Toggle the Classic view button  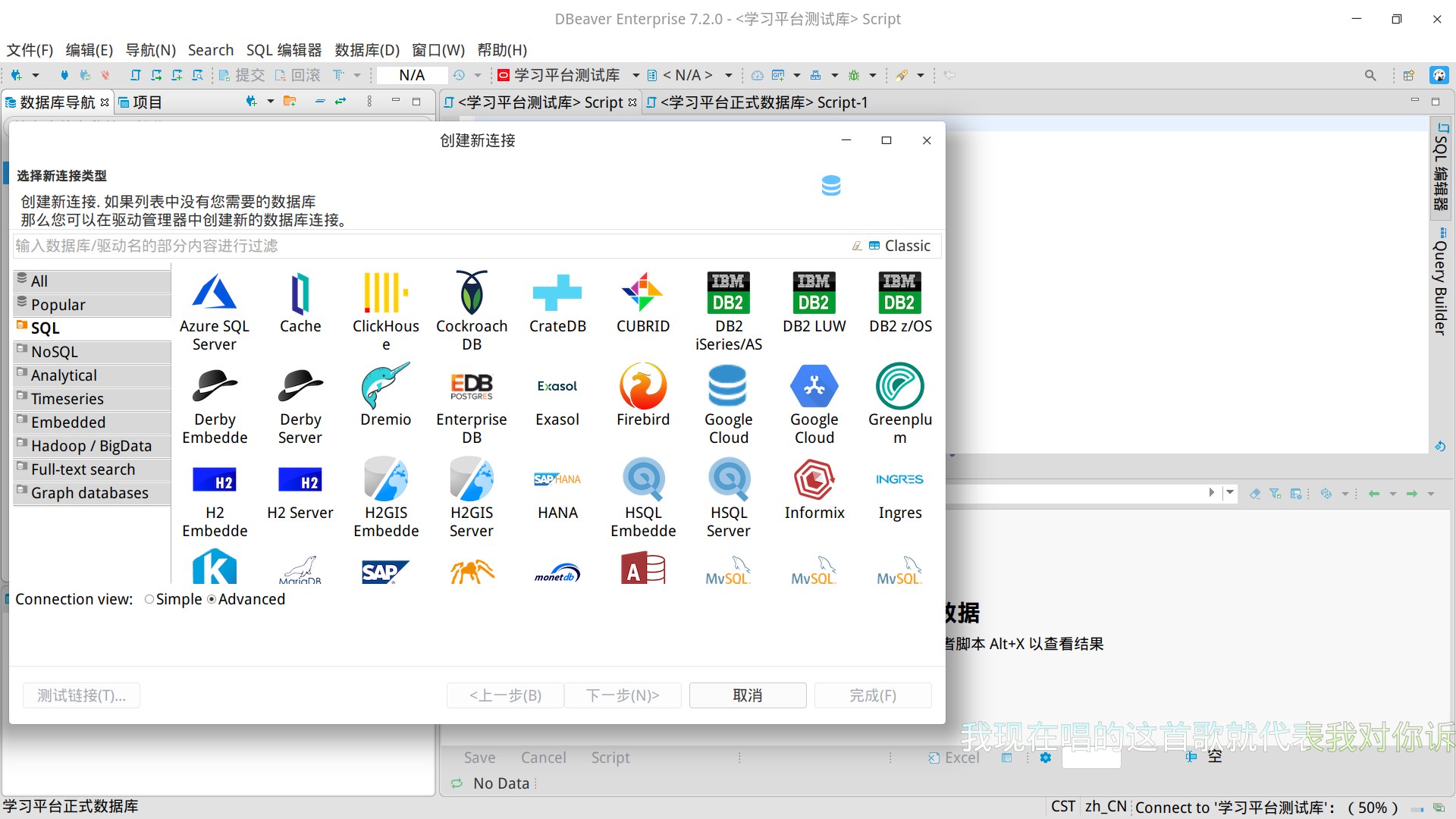(x=899, y=245)
